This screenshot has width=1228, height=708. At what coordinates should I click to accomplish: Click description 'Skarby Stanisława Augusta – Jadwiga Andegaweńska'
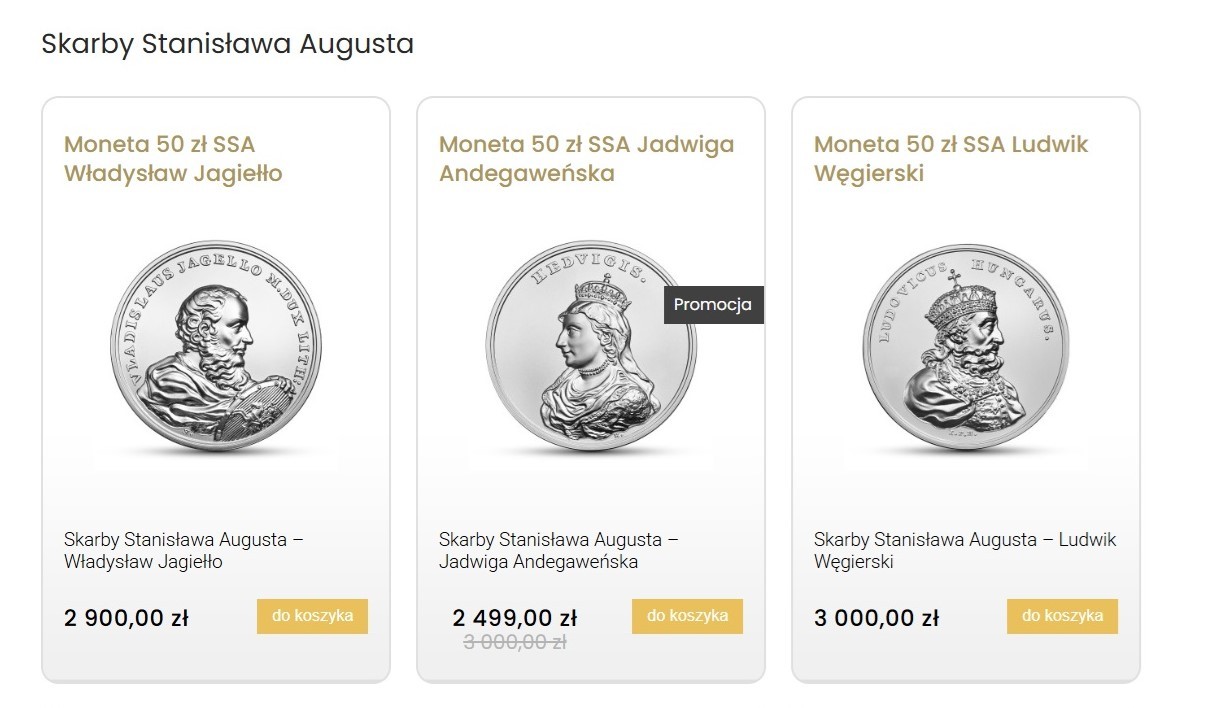click(558, 551)
